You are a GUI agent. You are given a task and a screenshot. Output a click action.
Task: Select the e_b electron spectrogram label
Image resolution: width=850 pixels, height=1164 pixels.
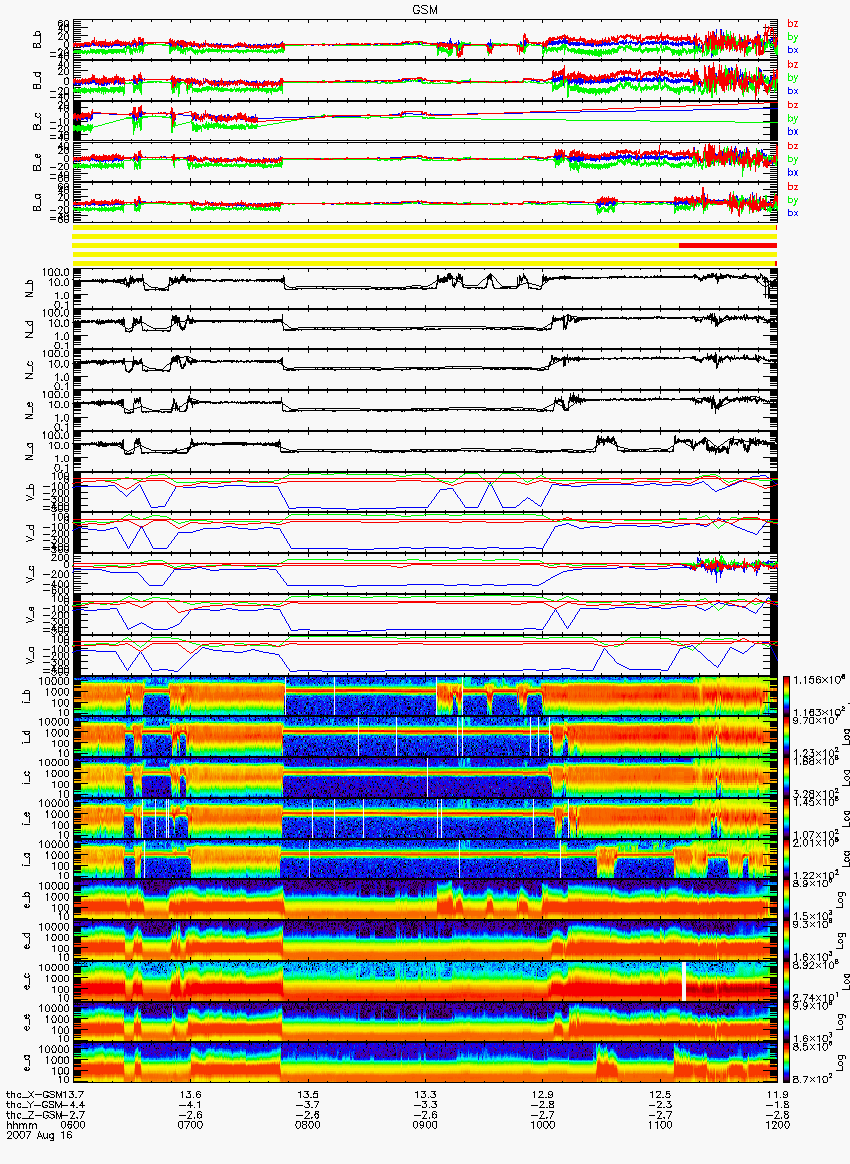[x=26, y=900]
